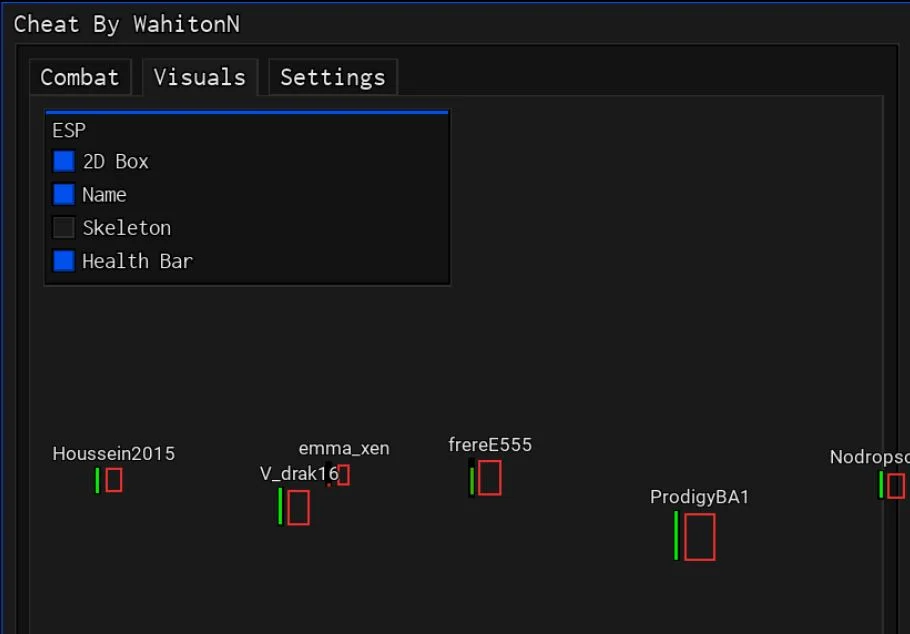
Task: Click the small red box beside emma_xen
Action: point(344,475)
